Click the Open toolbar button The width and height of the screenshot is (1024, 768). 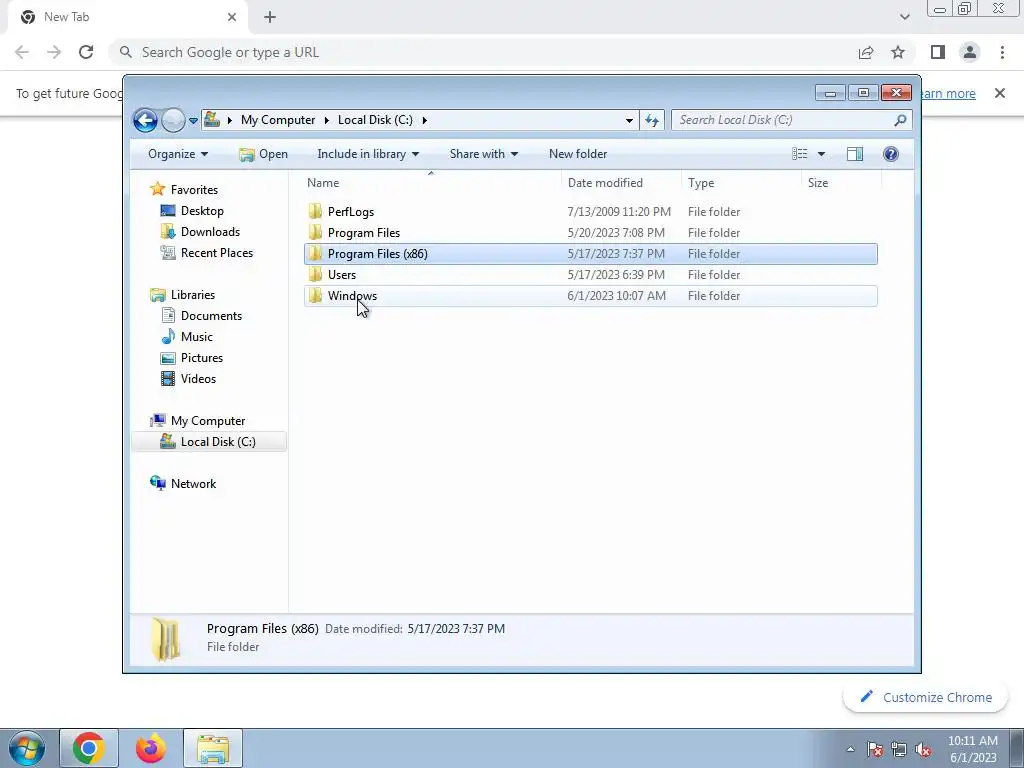coord(263,154)
